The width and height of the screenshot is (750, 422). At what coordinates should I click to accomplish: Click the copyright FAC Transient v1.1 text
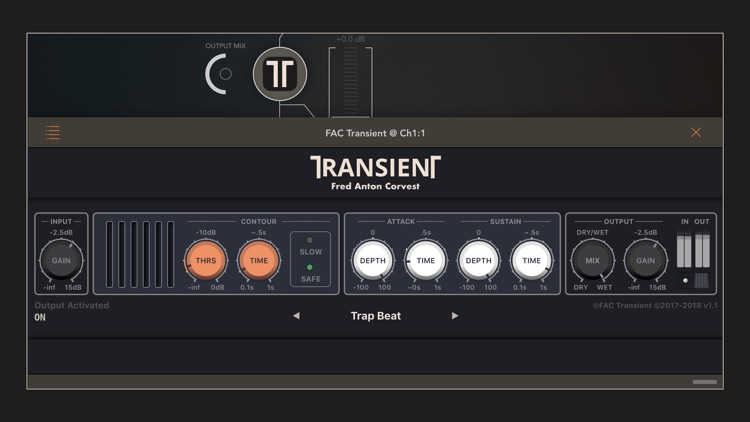655,305
